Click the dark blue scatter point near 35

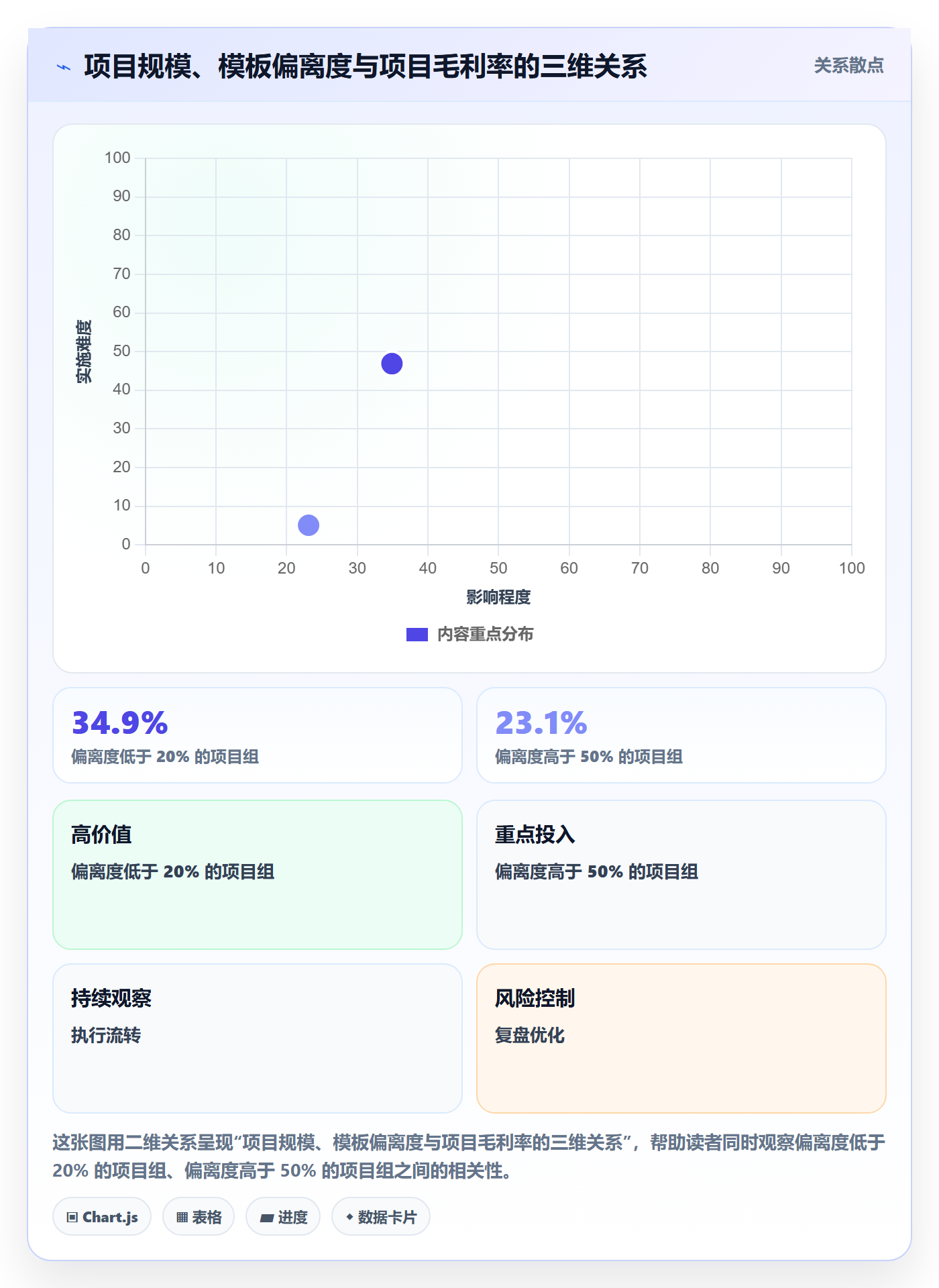(392, 364)
